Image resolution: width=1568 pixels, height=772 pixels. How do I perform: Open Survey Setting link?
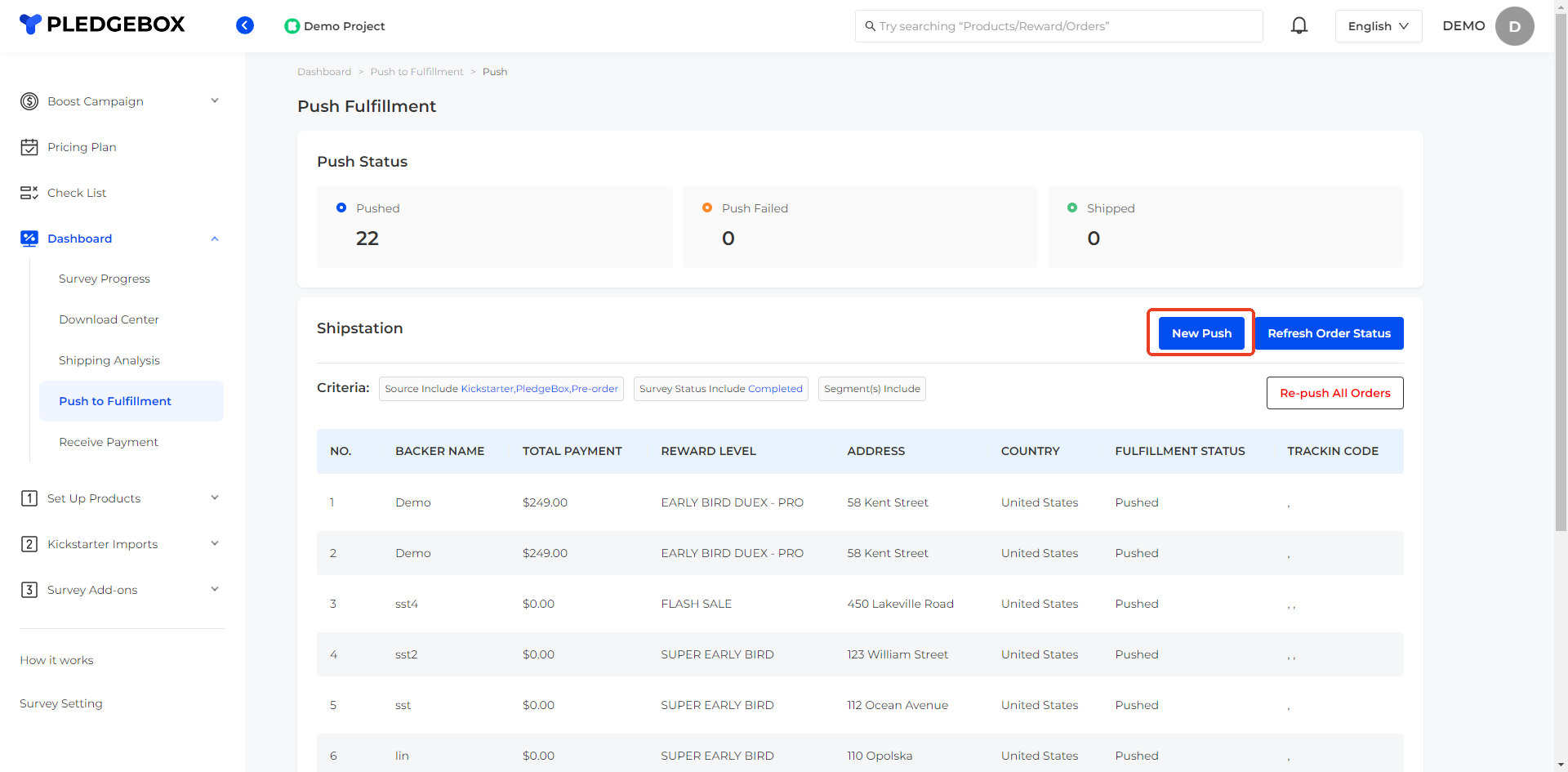(x=61, y=703)
